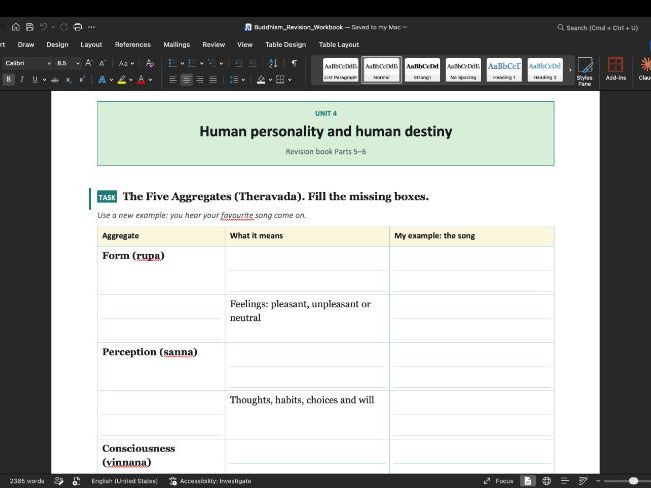Align text to the left
The width and height of the screenshot is (651, 488).
173,80
